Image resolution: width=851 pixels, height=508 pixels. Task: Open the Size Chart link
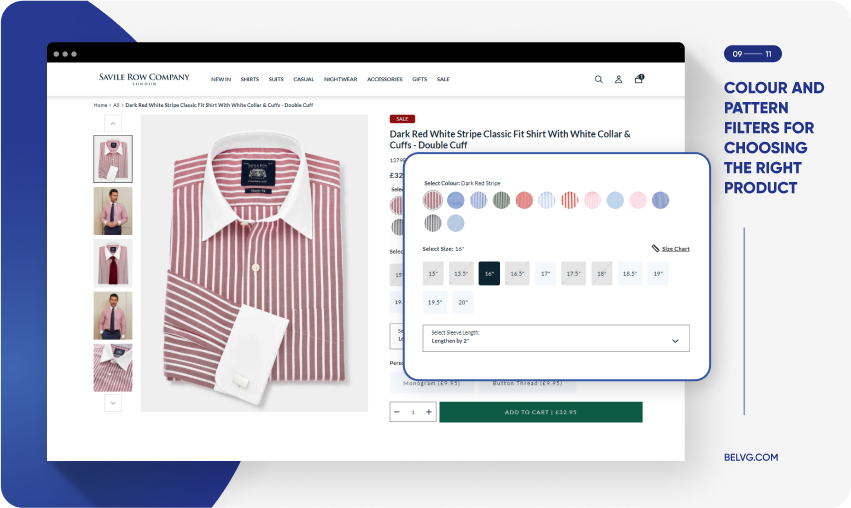coord(676,249)
